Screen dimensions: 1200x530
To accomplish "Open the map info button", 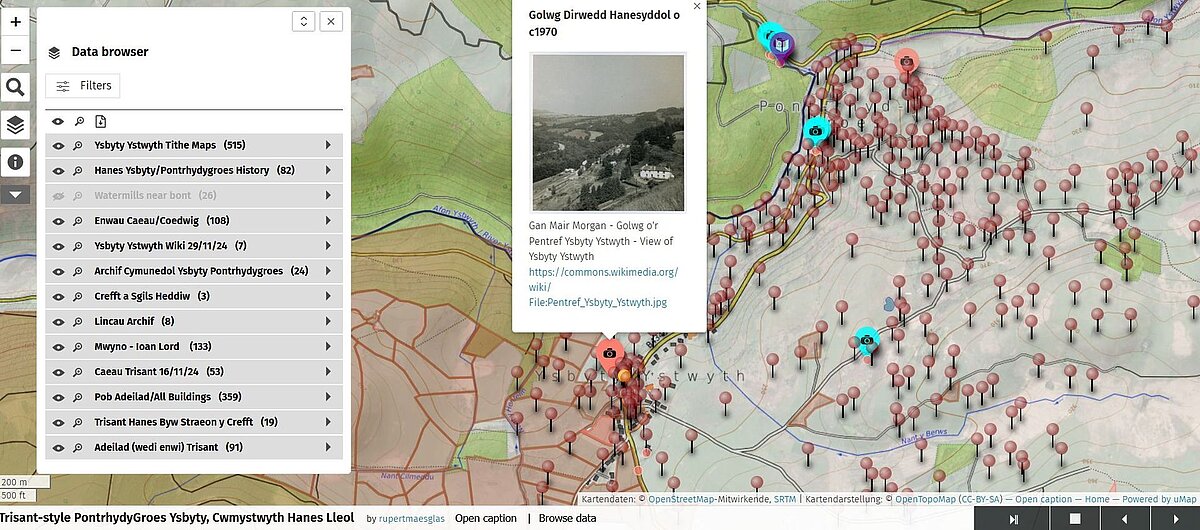I will click(15, 161).
